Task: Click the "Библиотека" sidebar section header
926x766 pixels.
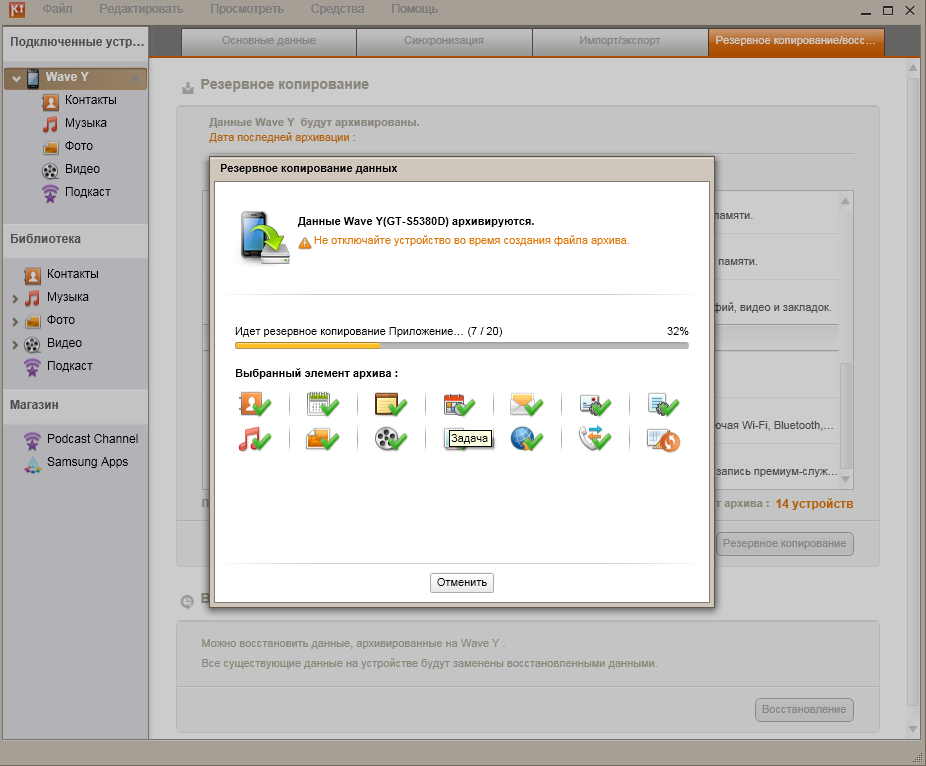Action: (45, 239)
